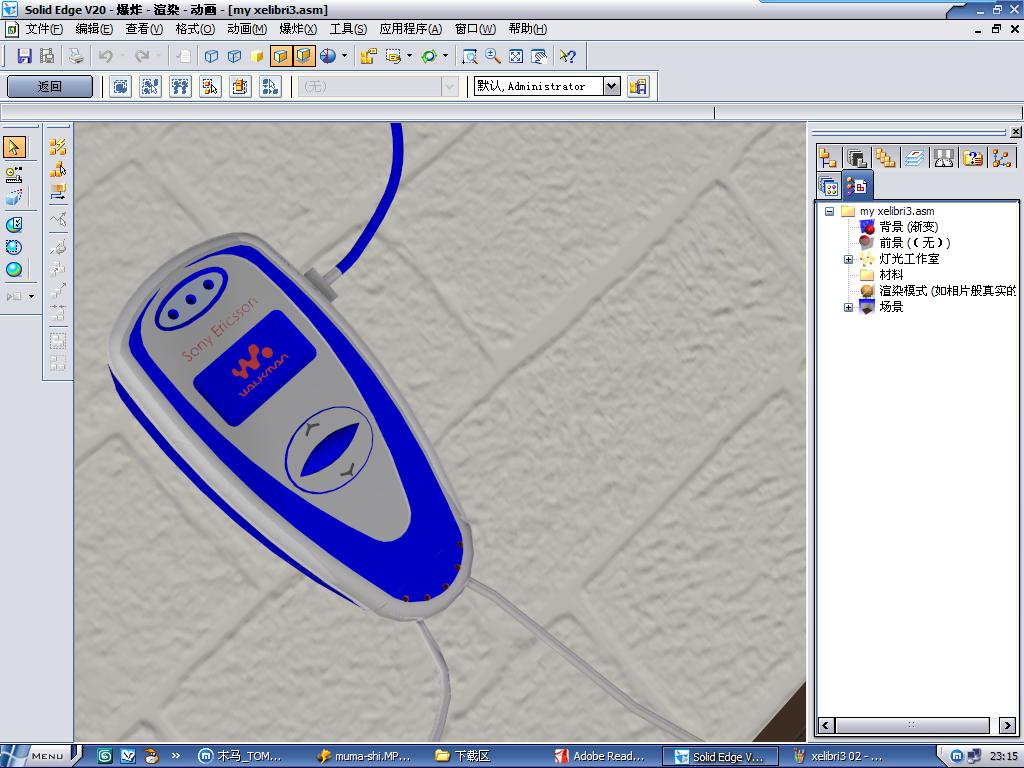Open the 爆炸(X) menu
Image resolution: width=1024 pixels, height=768 pixels.
point(298,29)
